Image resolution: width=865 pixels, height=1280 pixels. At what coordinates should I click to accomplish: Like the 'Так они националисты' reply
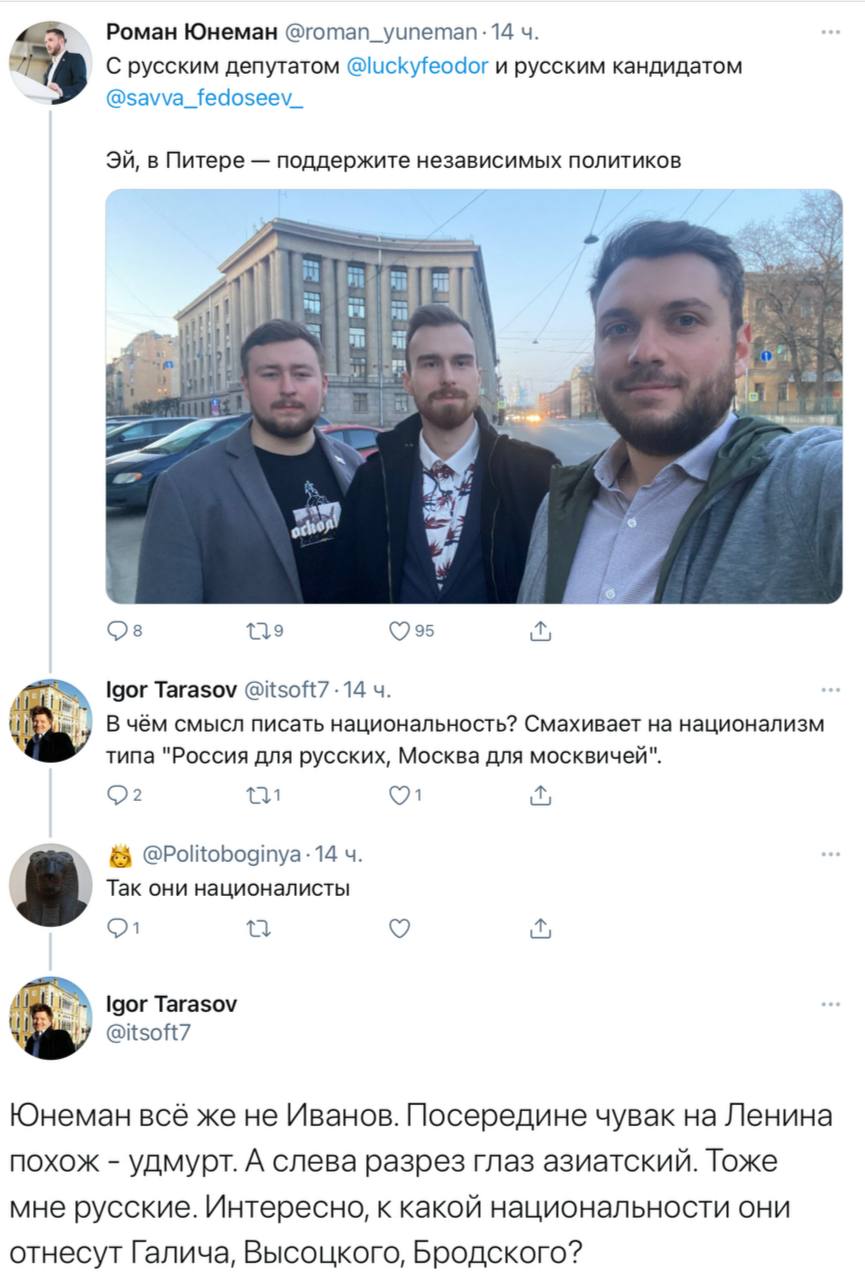tap(399, 929)
